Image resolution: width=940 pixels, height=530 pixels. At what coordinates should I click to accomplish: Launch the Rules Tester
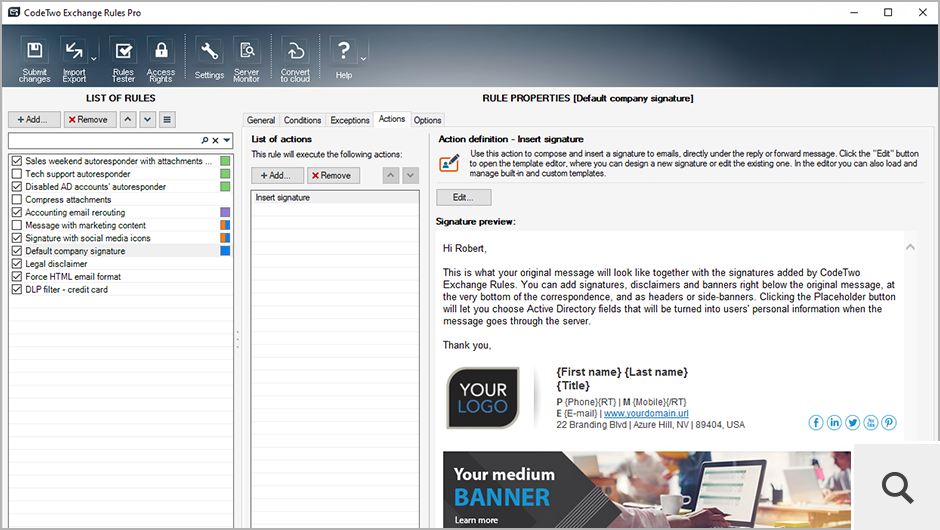pos(123,59)
